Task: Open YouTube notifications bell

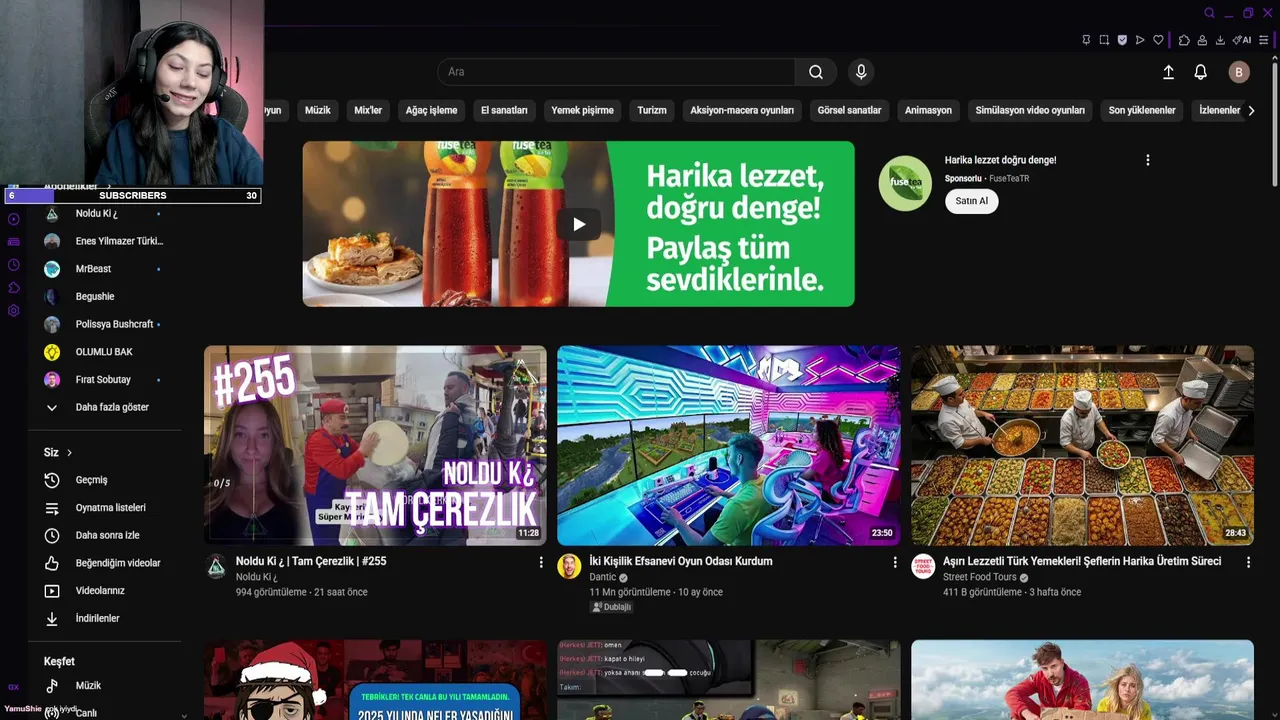Action: 1201,72
